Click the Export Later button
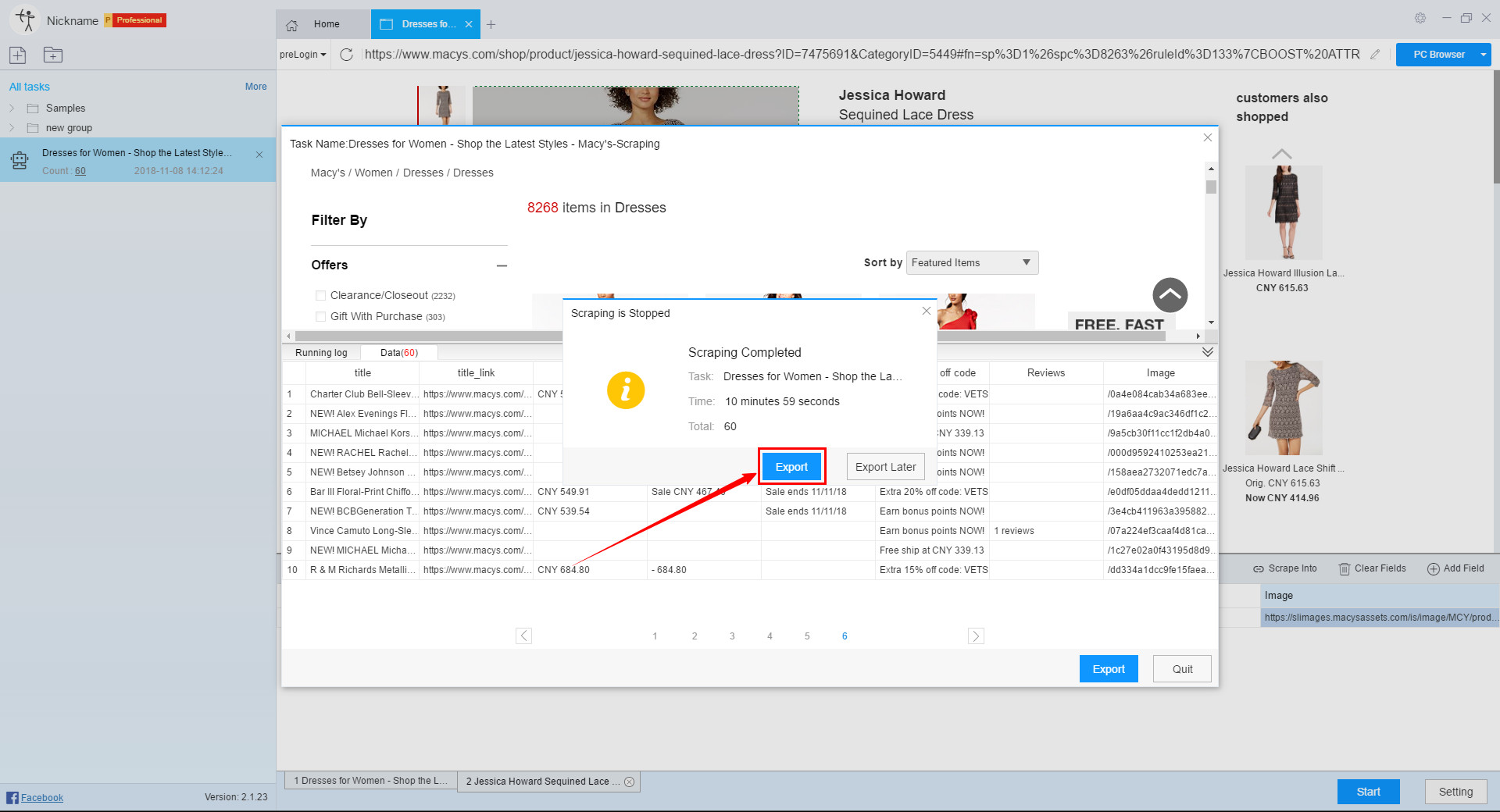This screenshot has height=812, width=1500. click(x=885, y=467)
